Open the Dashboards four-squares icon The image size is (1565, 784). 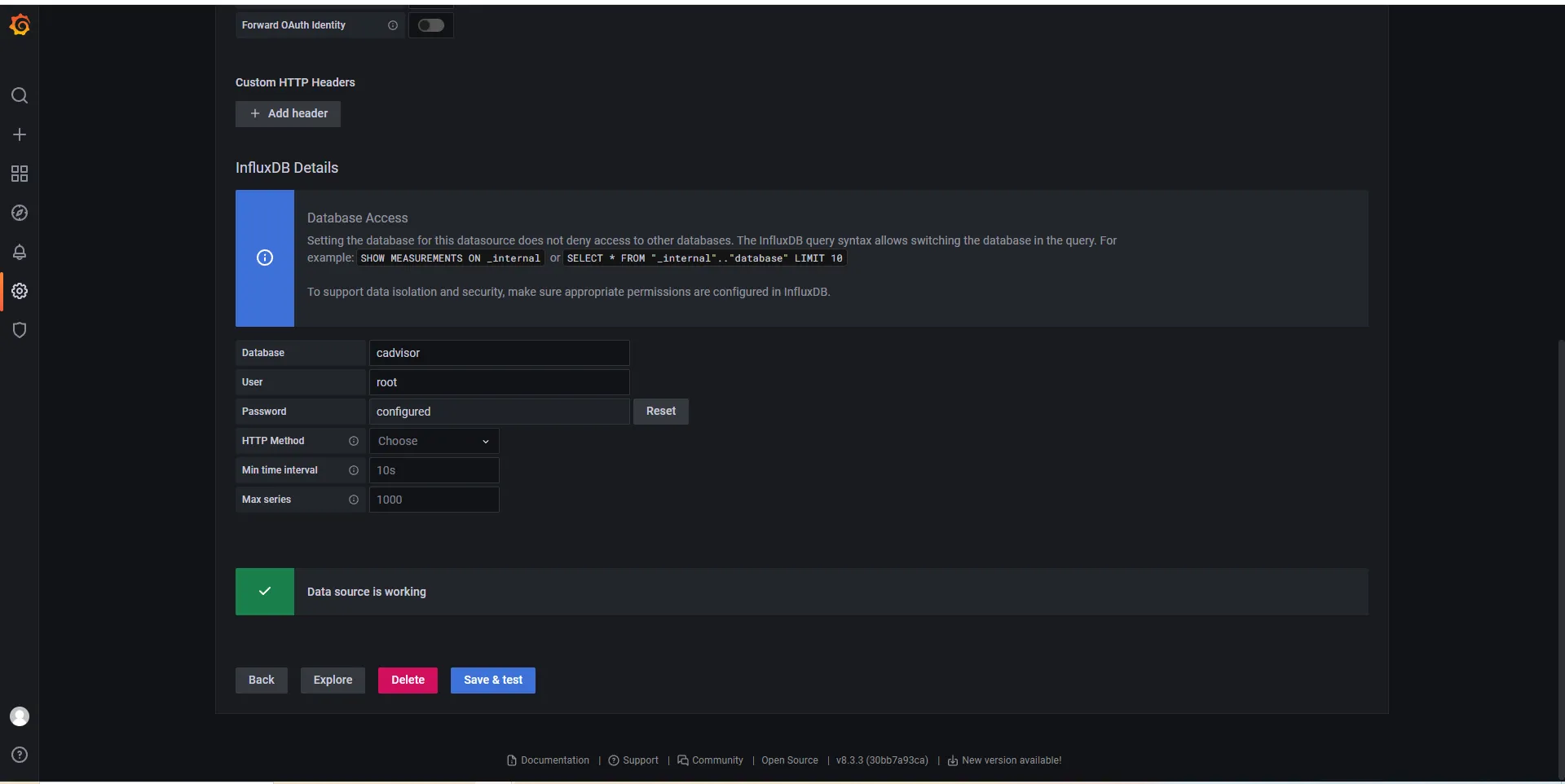point(20,174)
